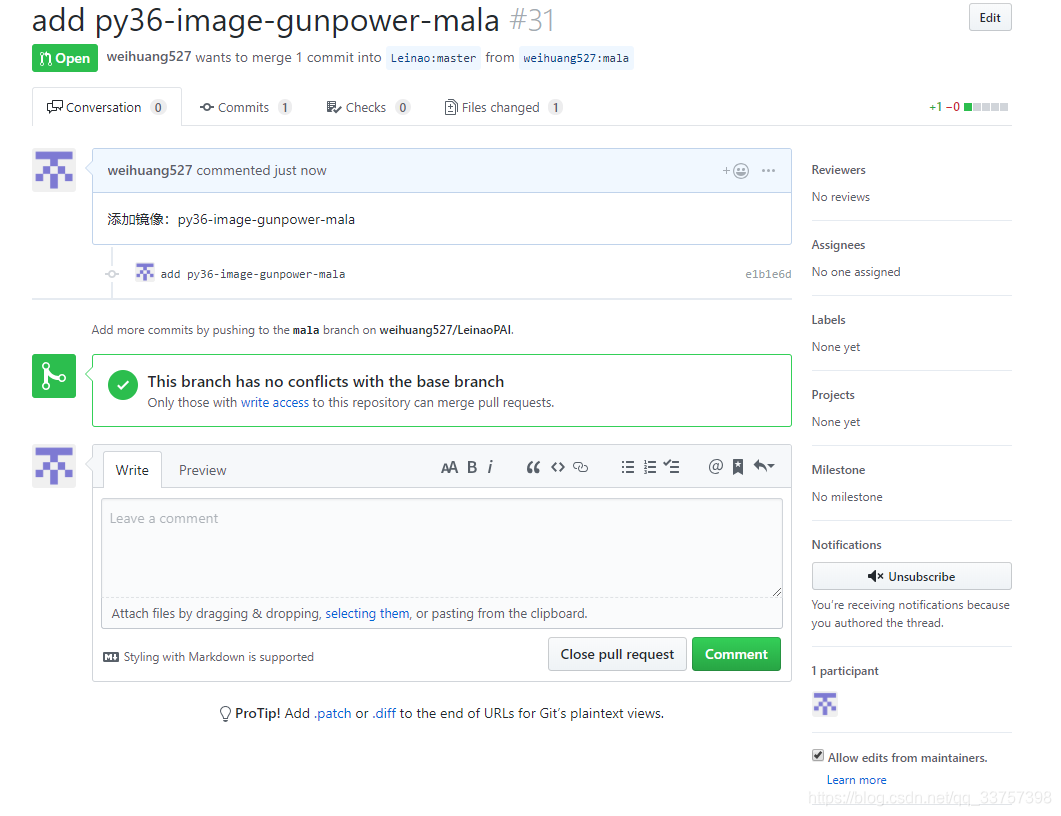Switch to the Conversation tab
This screenshot has height=816, width=1061.
pyautogui.click(x=106, y=107)
